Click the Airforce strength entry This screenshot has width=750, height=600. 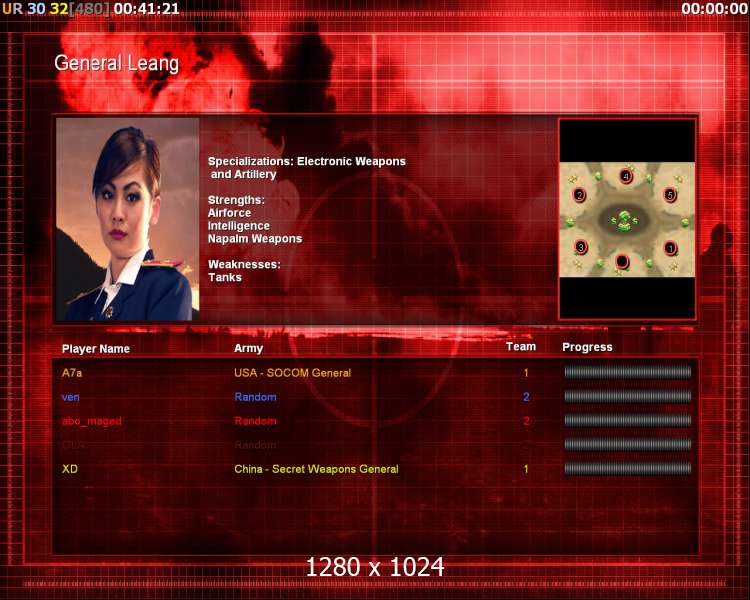[230, 213]
